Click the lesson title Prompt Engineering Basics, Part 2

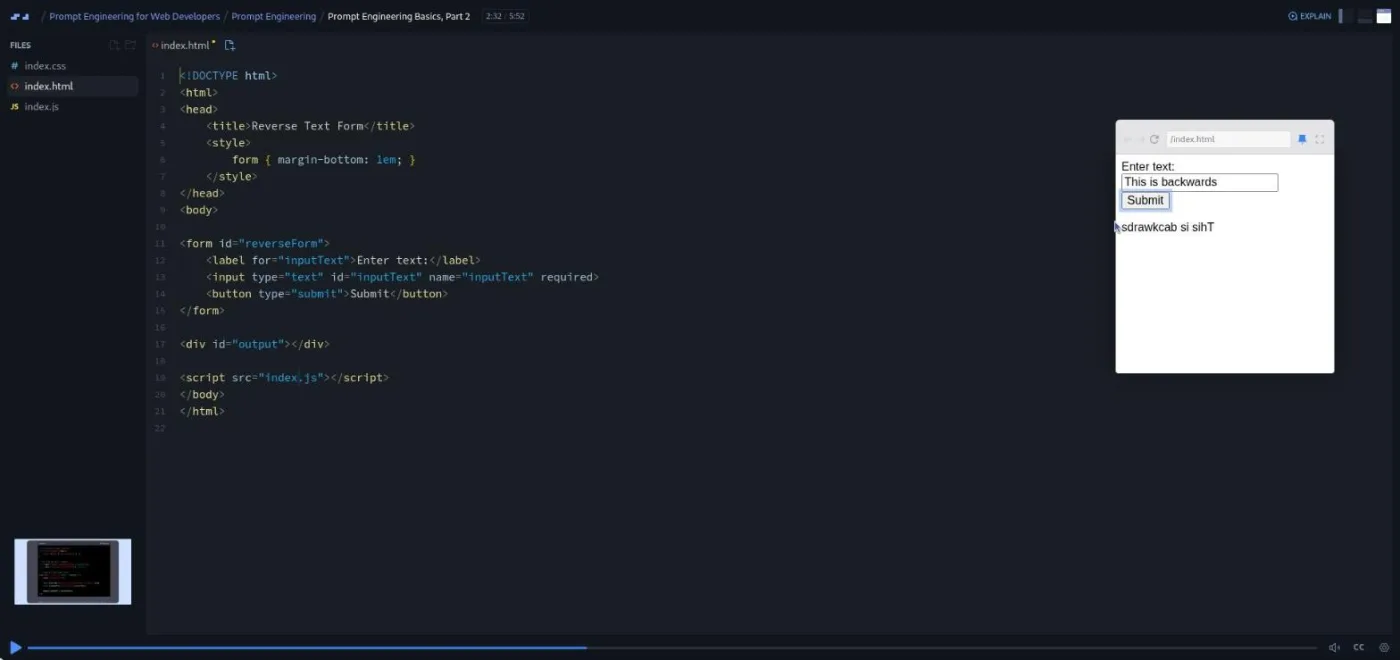pos(398,16)
